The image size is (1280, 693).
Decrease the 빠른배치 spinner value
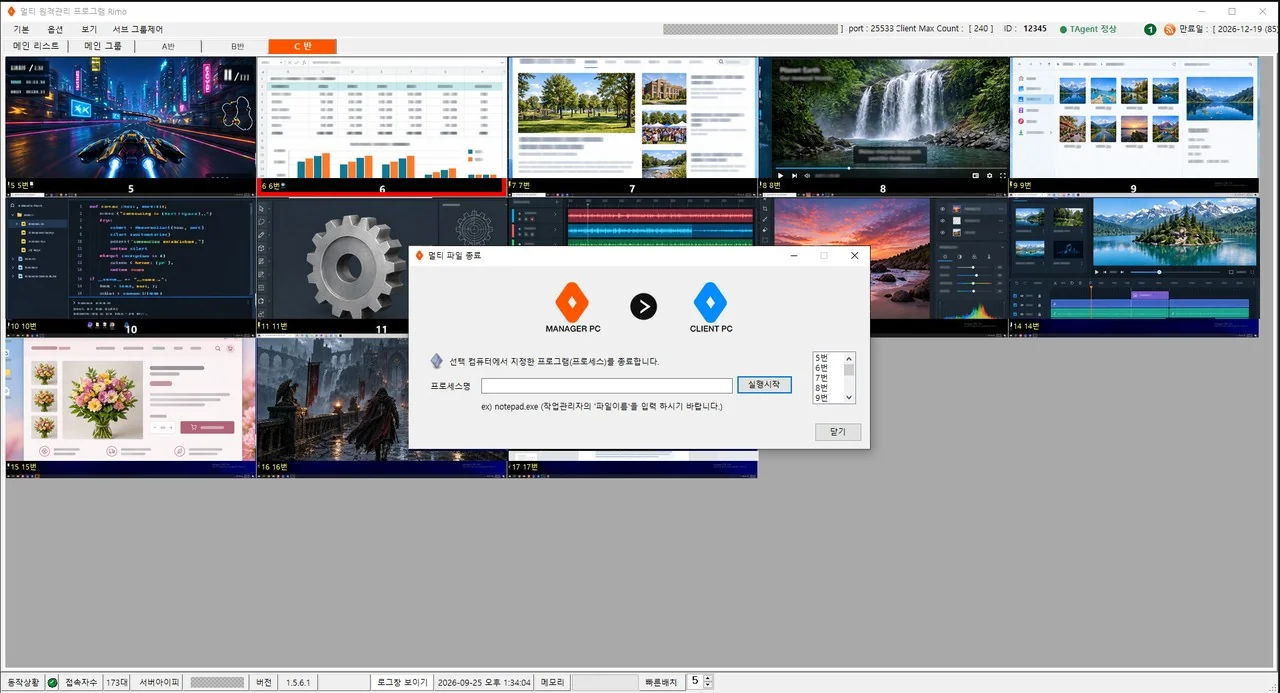click(709, 686)
